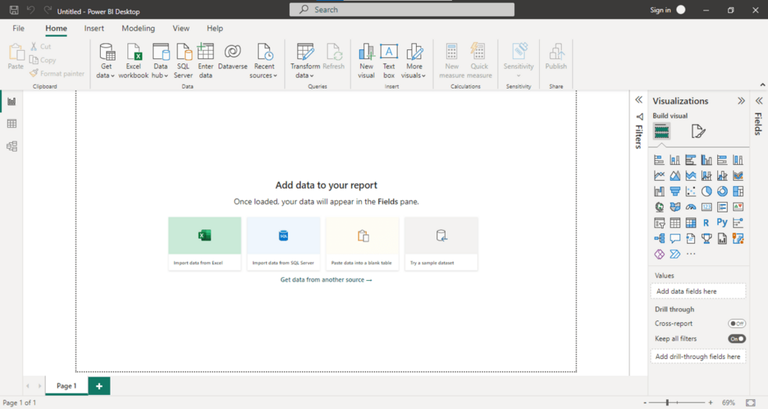Expand the Filters pane
The height and width of the screenshot is (409, 768).
coord(639,100)
